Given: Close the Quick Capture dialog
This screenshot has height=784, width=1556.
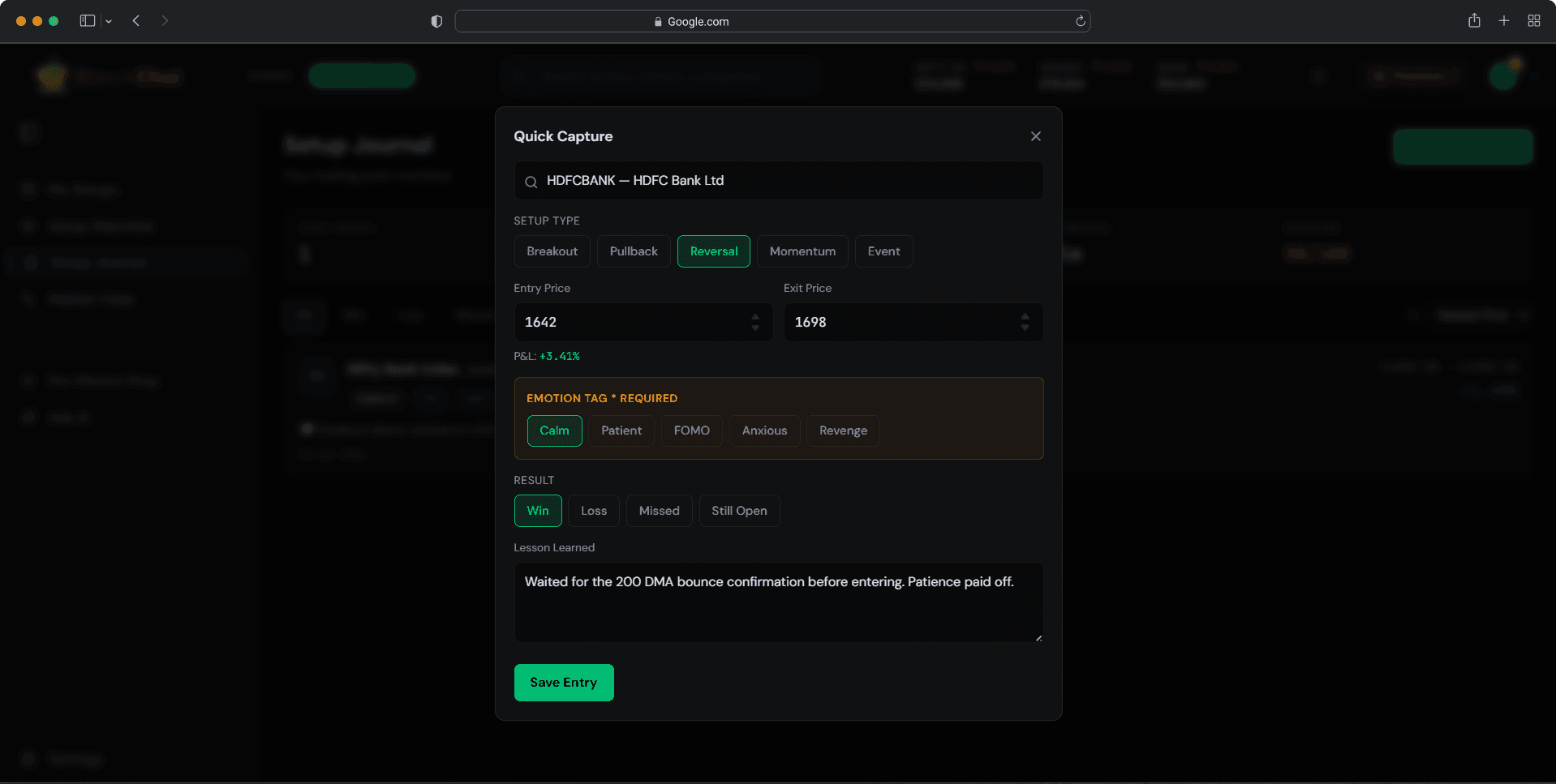Looking at the screenshot, I should click(1035, 136).
